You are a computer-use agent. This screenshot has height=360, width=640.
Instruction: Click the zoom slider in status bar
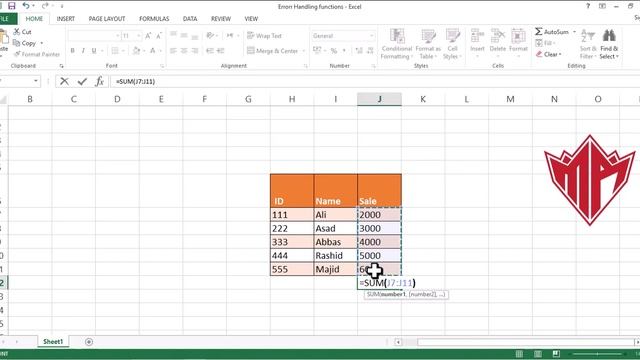click(598, 354)
